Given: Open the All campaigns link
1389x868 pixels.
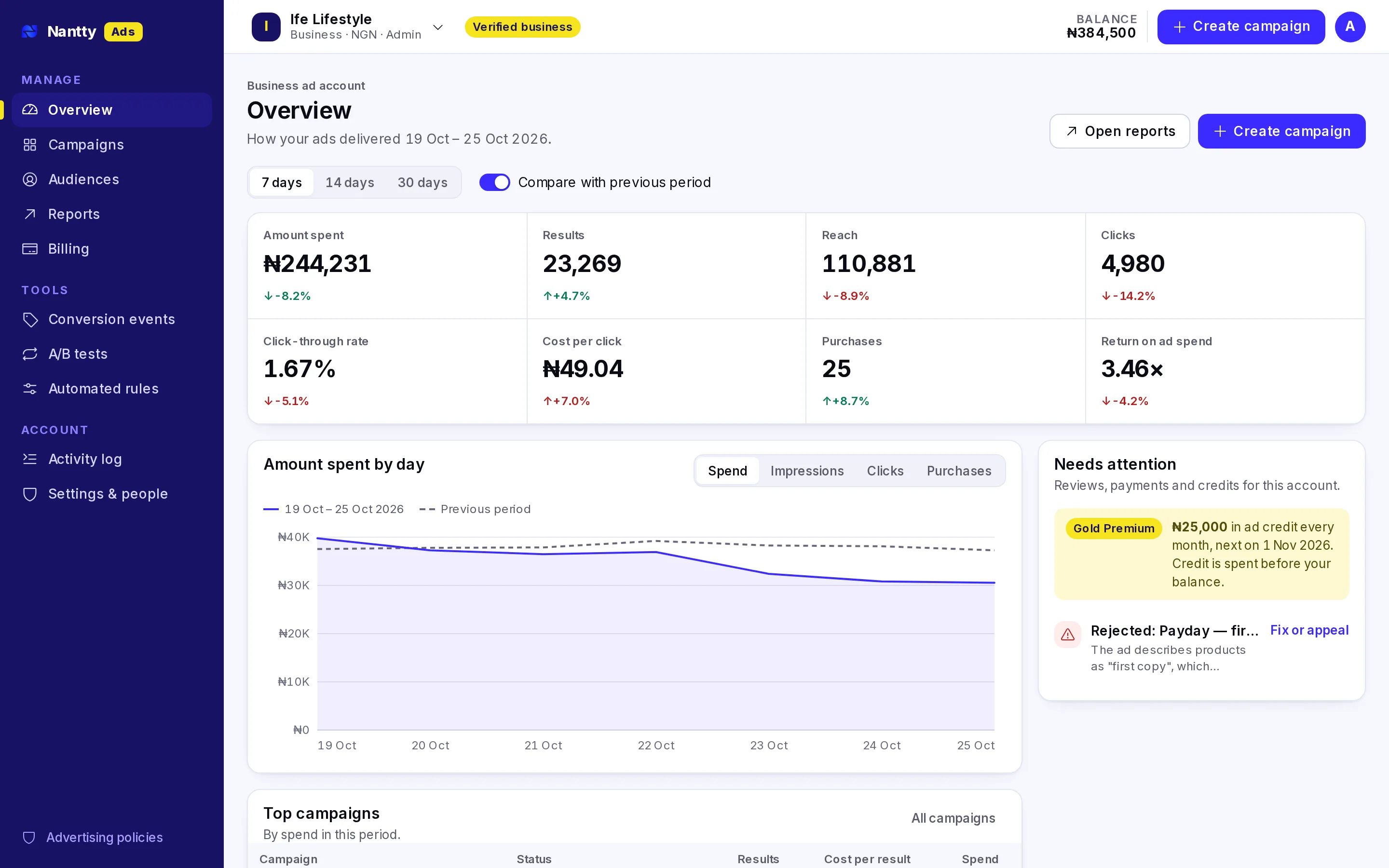Looking at the screenshot, I should [953, 818].
